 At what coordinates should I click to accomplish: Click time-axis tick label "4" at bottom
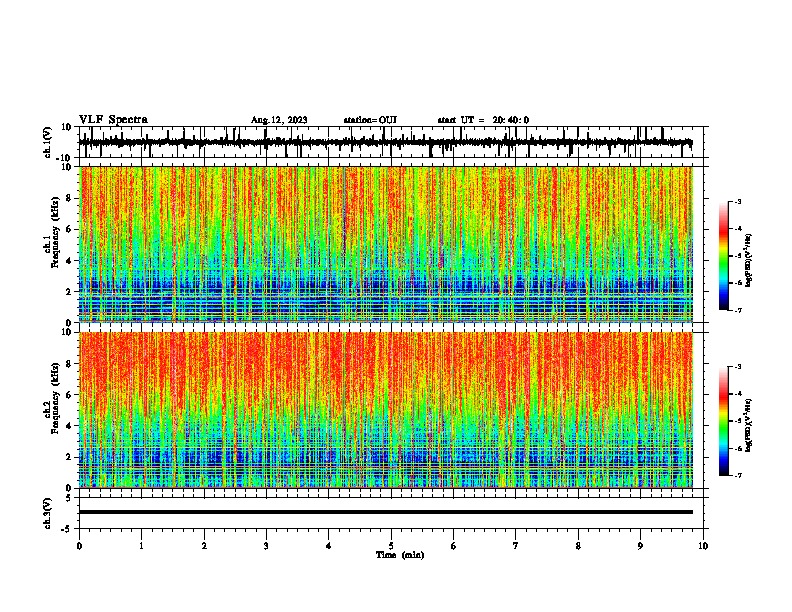click(x=329, y=546)
